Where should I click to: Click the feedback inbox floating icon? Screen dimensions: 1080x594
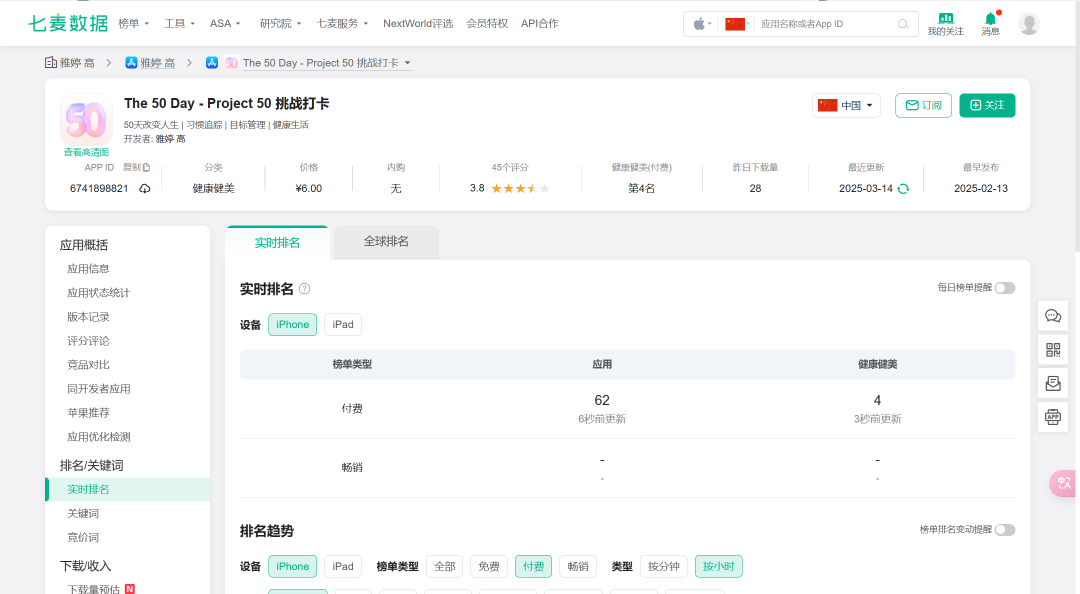(x=1053, y=383)
